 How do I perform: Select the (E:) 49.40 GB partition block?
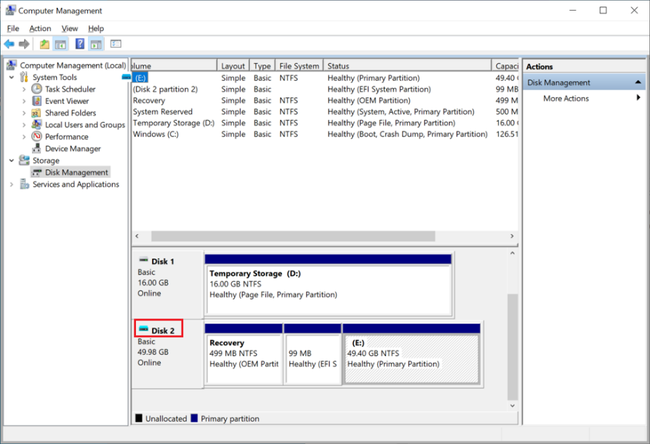click(x=412, y=354)
